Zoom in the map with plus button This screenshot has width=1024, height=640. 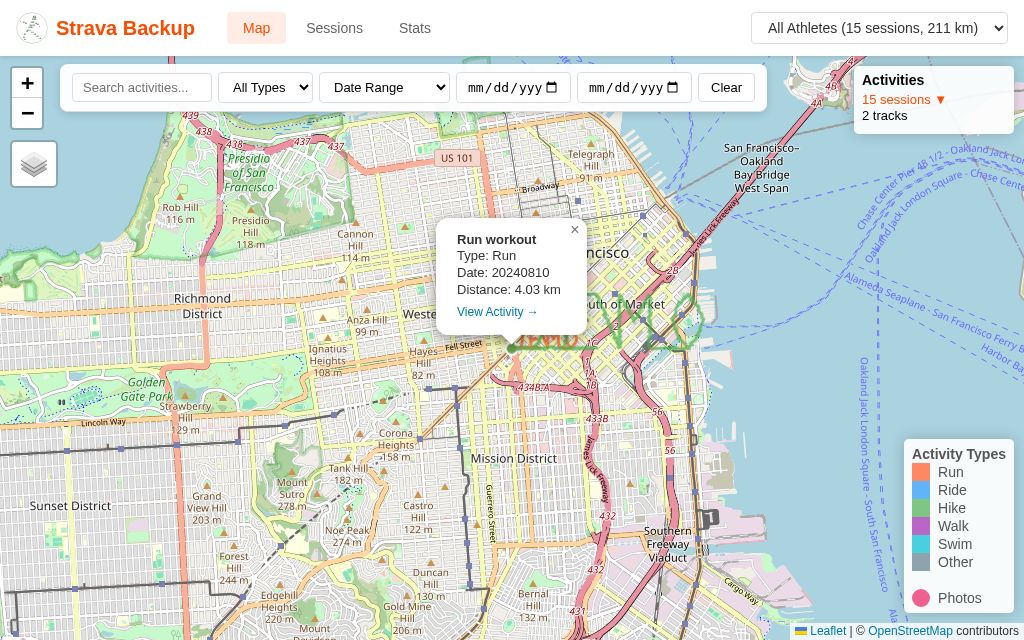pyautogui.click(x=27, y=83)
